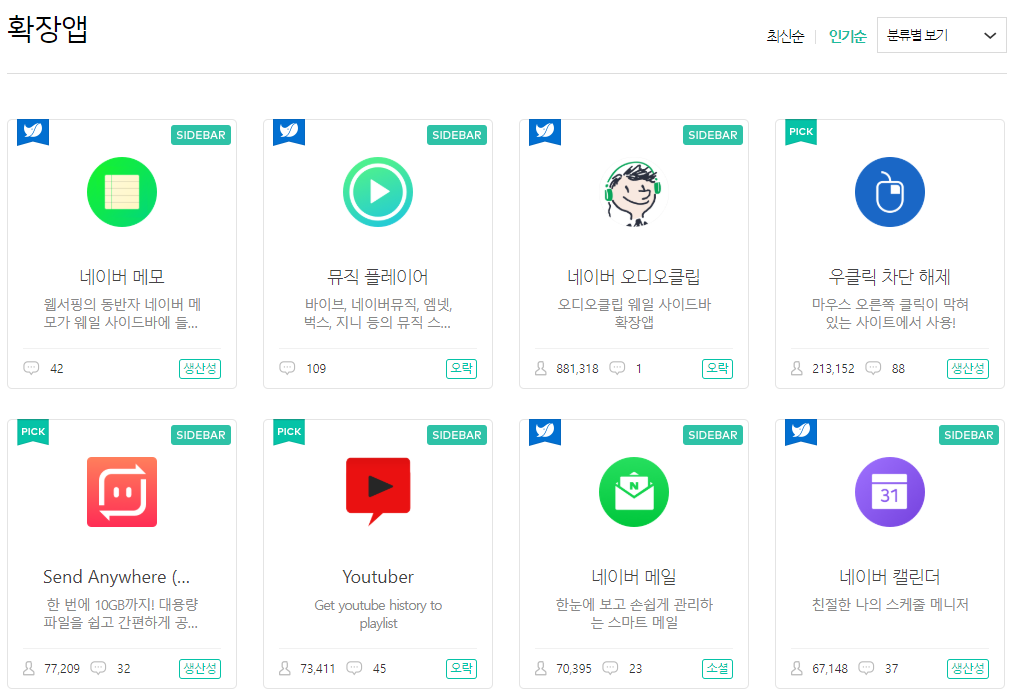Click the SIDEBAR tag on Send Anywhere
This screenshot has height=699, width=1017.
[201, 435]
